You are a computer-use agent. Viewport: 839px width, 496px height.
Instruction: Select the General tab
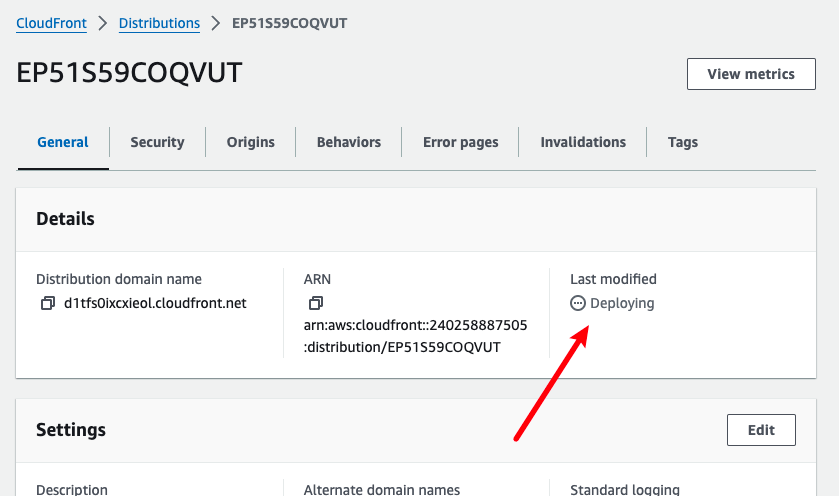(x=63, y=142)
